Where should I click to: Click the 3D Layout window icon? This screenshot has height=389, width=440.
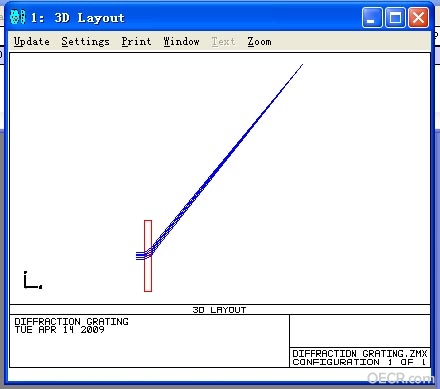click(x=17, y=17)
